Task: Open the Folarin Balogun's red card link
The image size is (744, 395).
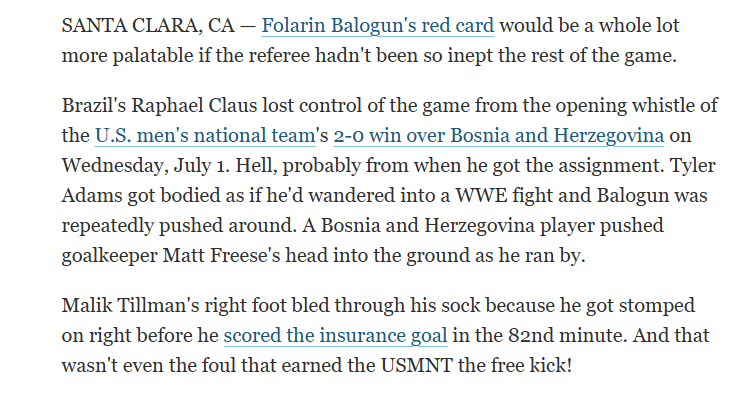Action: coord(378,26)
